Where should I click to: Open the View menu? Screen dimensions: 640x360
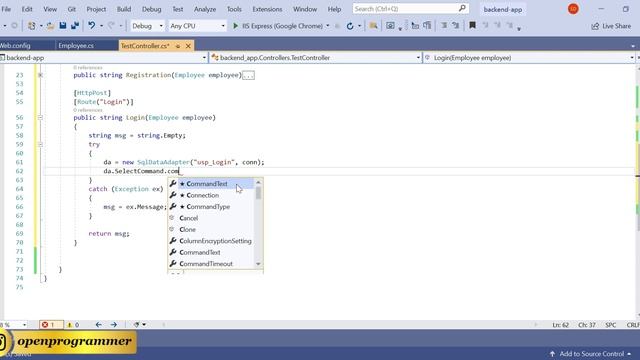tap(50, 9)
